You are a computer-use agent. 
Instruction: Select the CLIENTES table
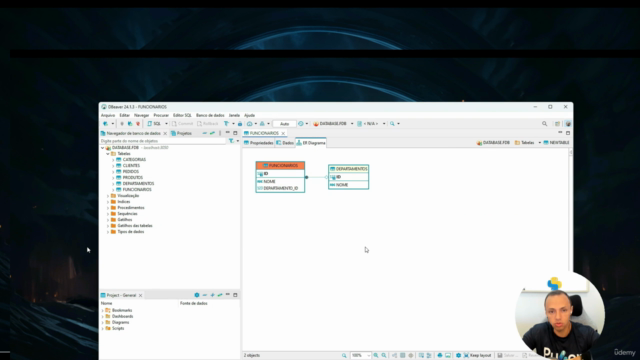[131, 166]
